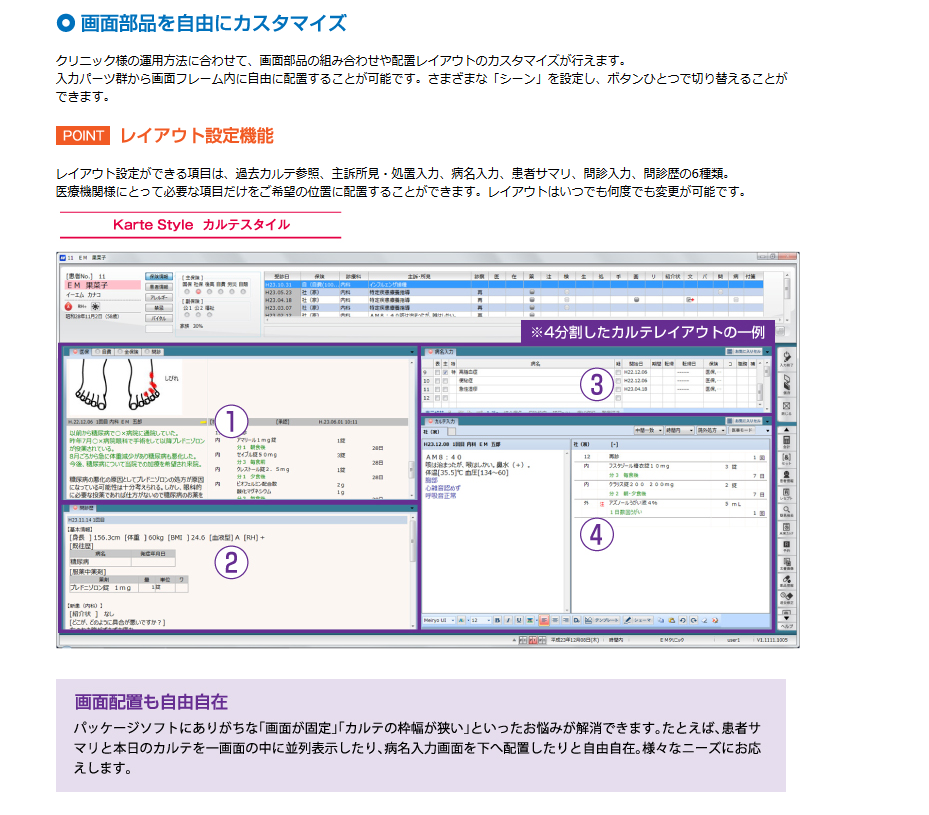Viewport: 929px width, 815px height.
Task: Click the アレルギー button
Action: tap(158, 297)
